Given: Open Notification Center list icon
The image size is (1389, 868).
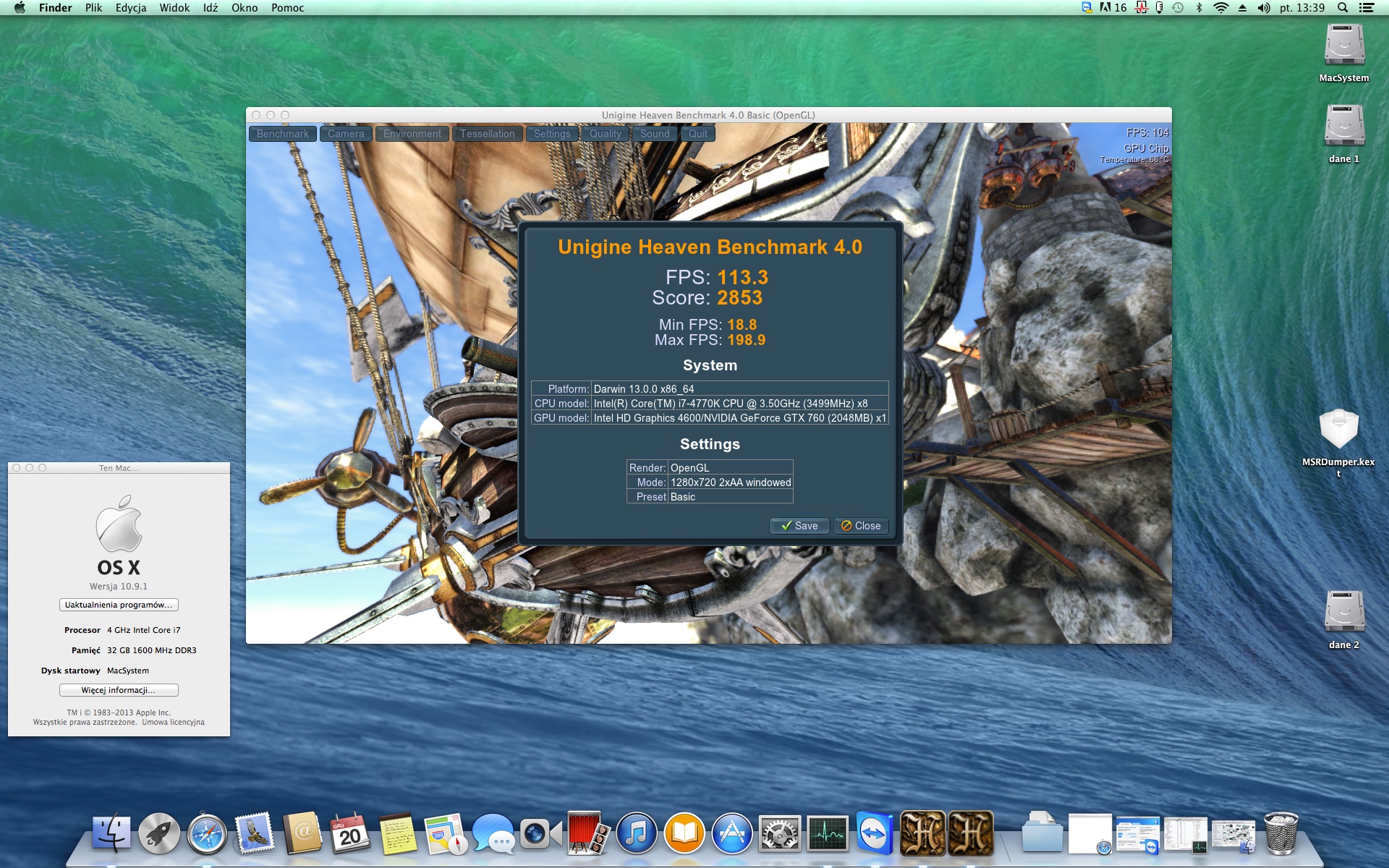Looking at the screenshot, I should 1367,8.
